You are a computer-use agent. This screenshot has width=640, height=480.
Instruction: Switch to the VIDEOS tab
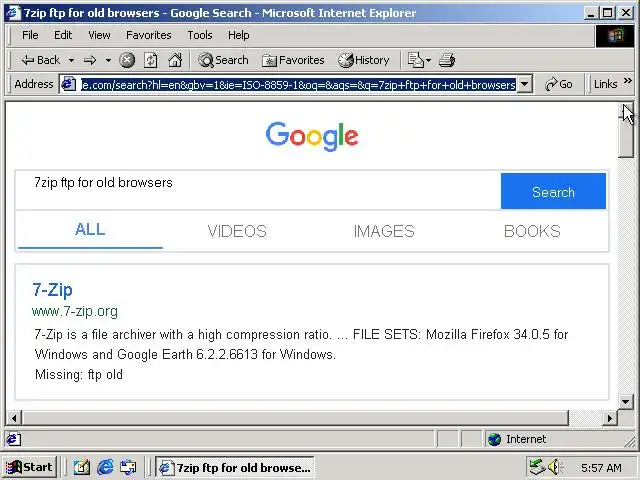coord(237,231)
